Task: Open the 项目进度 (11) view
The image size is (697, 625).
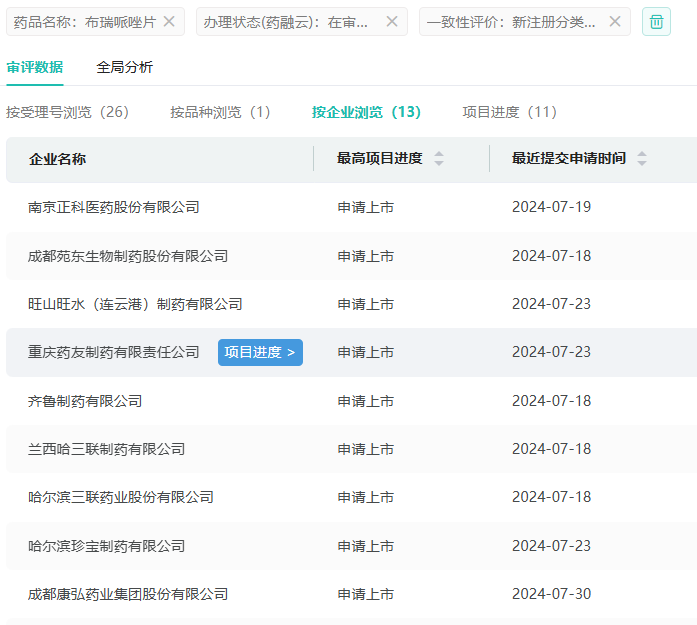Action: click(x=509, y=112)
